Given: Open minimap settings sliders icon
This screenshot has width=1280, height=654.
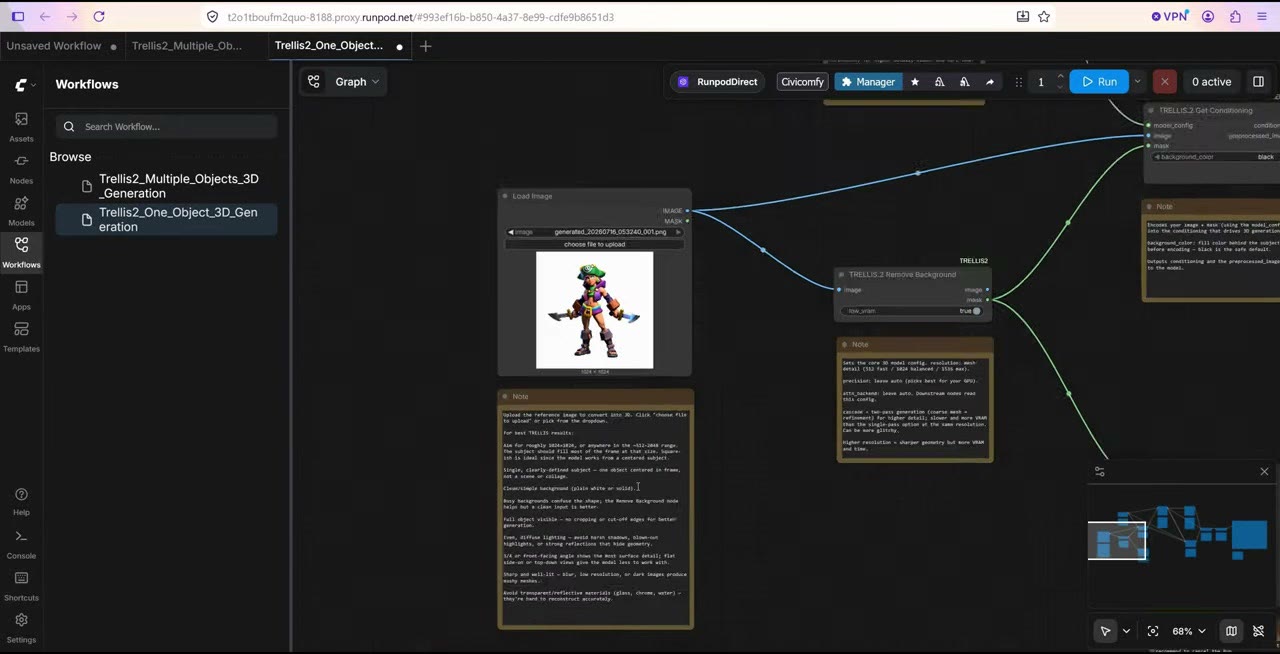Looking at the screenshot, I should [x=1100, y=472].
